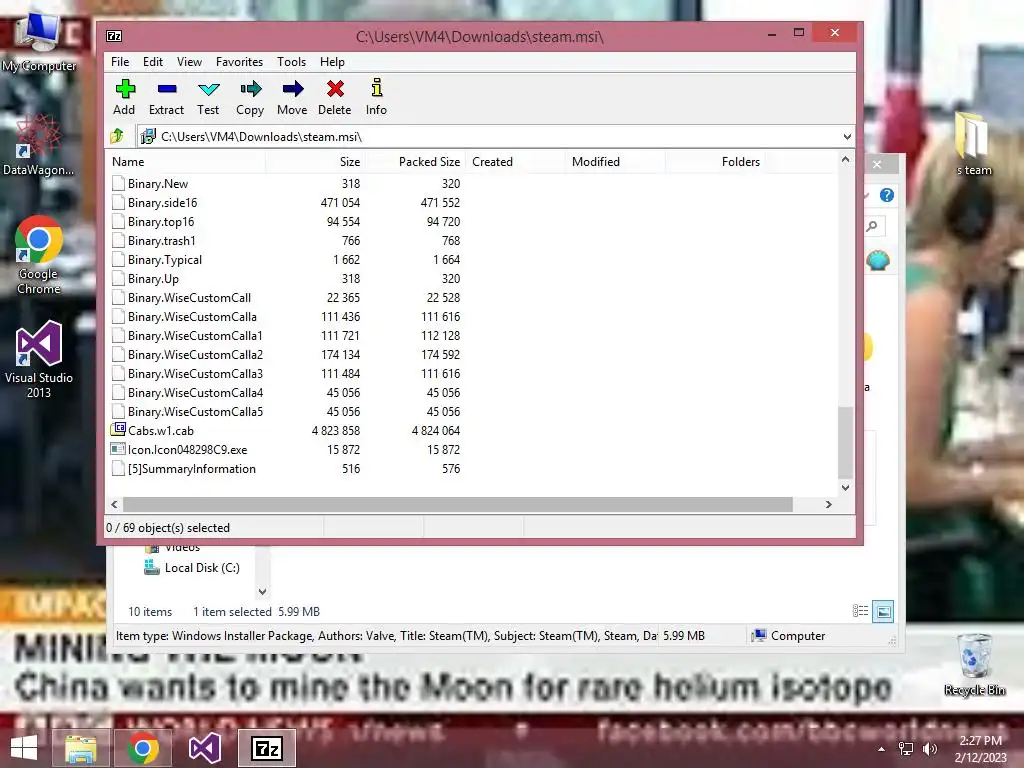1024x768 pixels.
Task: Open My Computer desktop icon
Action: pyautogui.click(x=39, y=41)
